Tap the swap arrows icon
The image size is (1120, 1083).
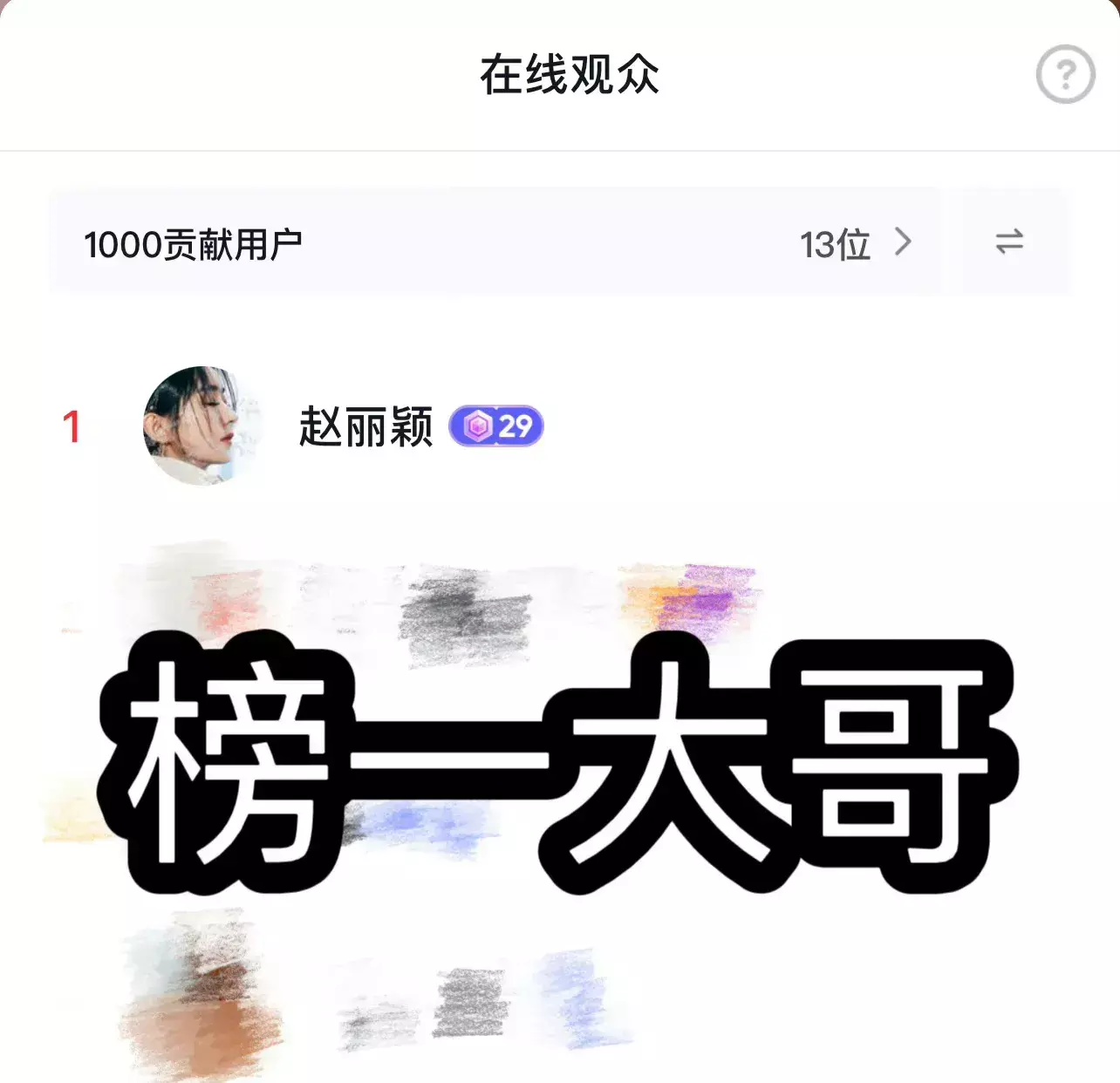(1009, 242)
